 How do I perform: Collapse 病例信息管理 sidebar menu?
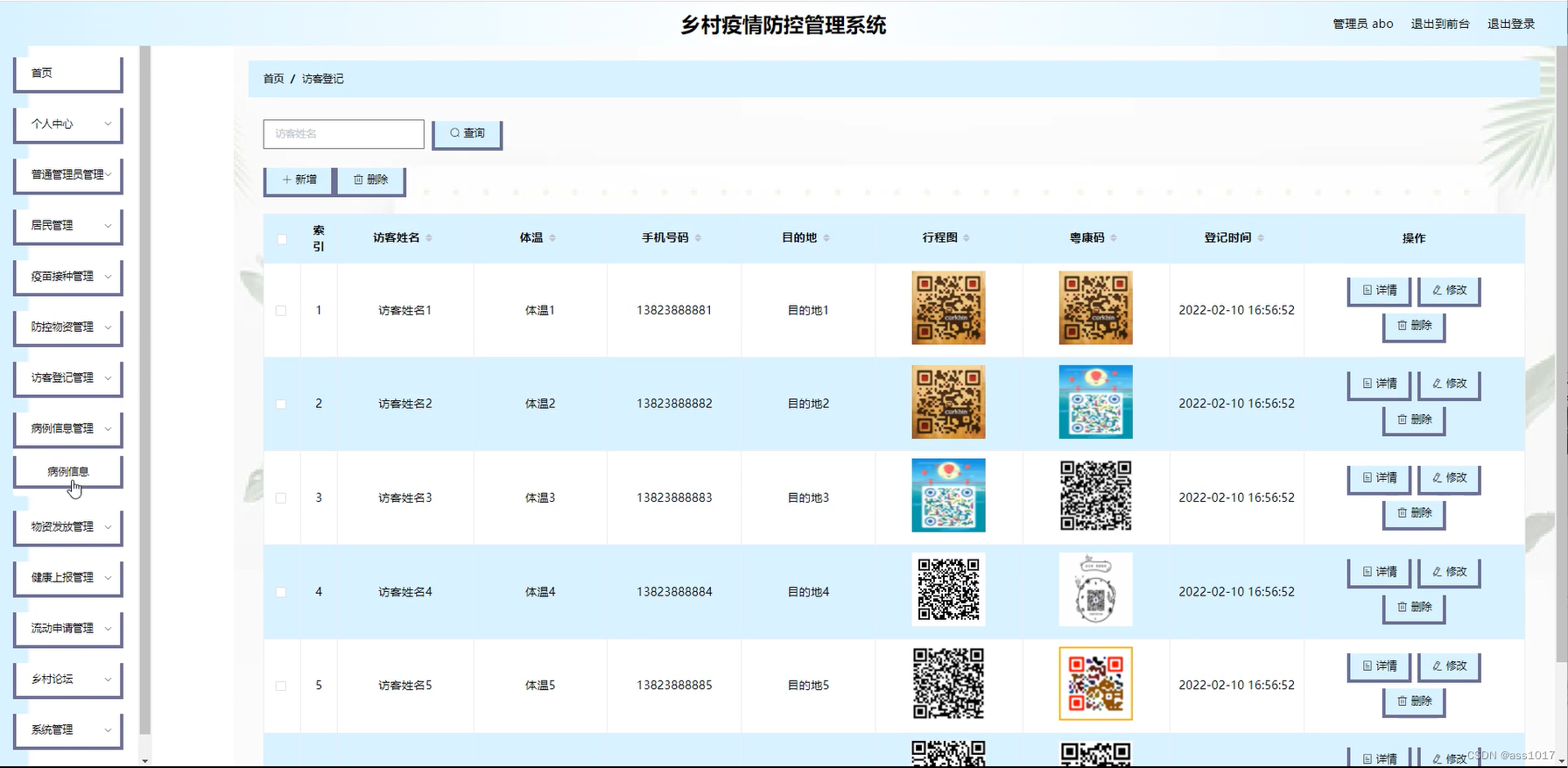tap(67, 429)
